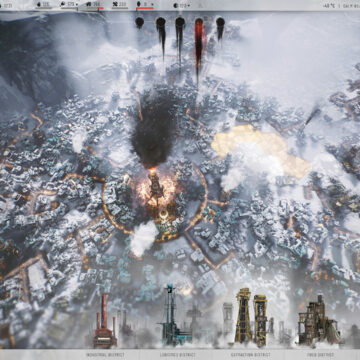
Task: Click the rightmost black hanging drop marker
Action: (x=220, y=28)
